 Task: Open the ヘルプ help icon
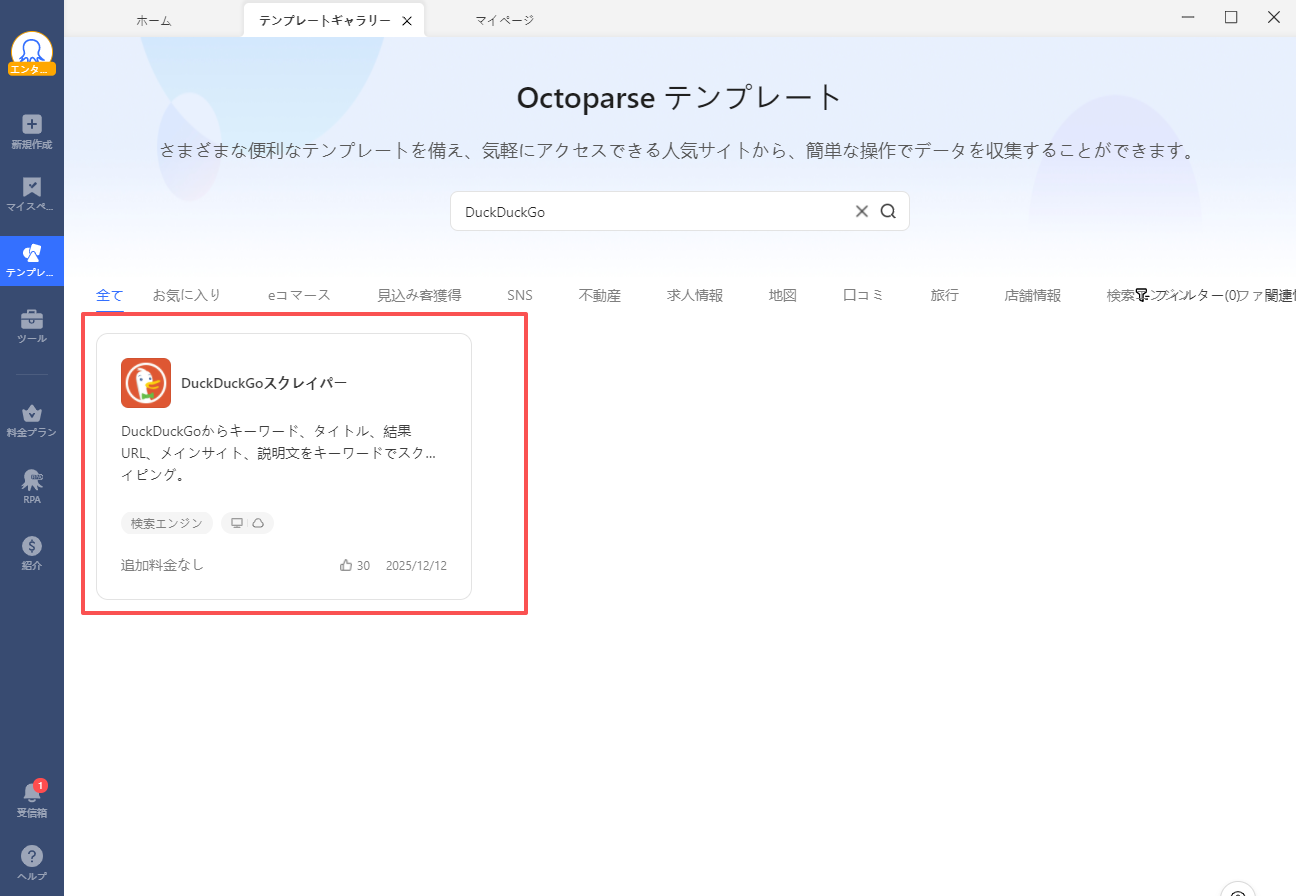[x=32, y=858]
